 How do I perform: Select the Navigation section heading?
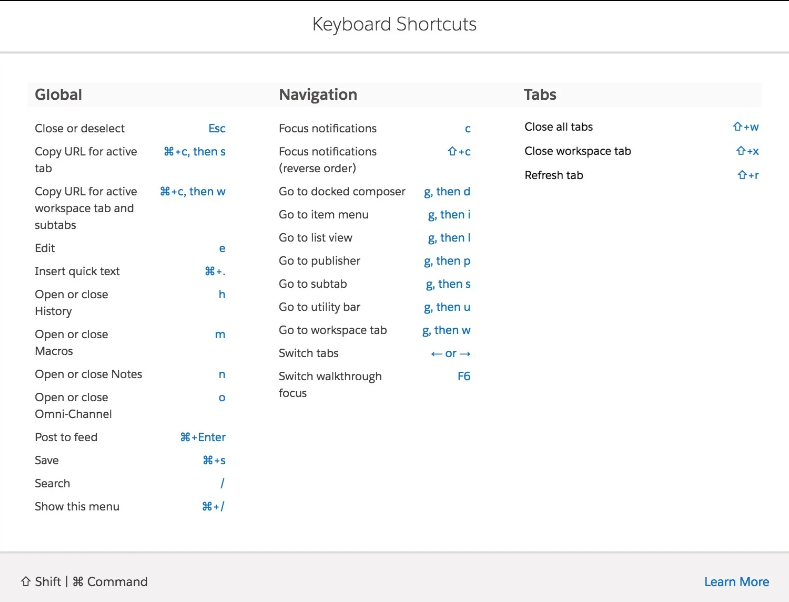317,95
